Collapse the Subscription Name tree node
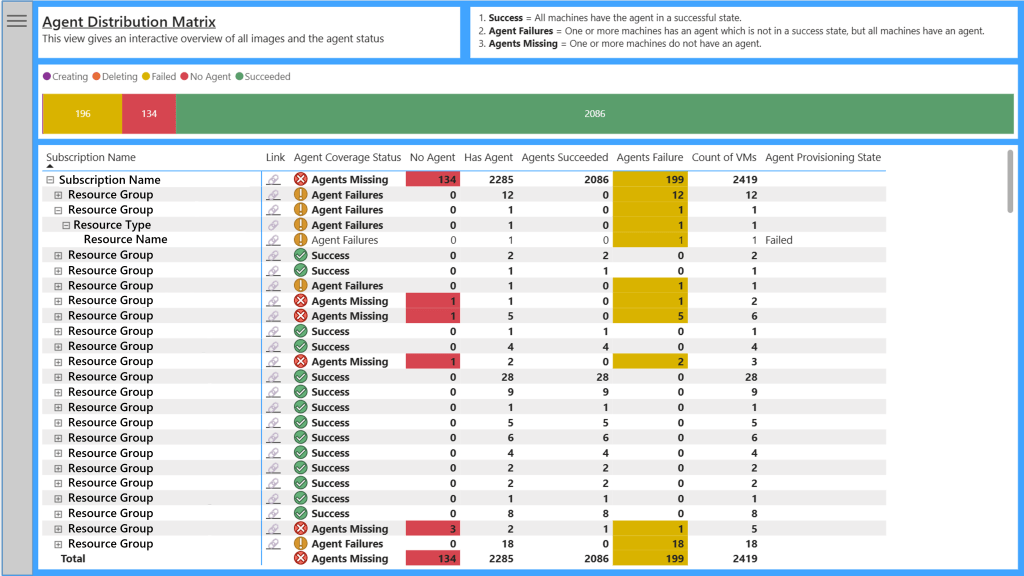The width and height of the screenshot is (1024, 576). pyautogui.click(x=50, y=180)
